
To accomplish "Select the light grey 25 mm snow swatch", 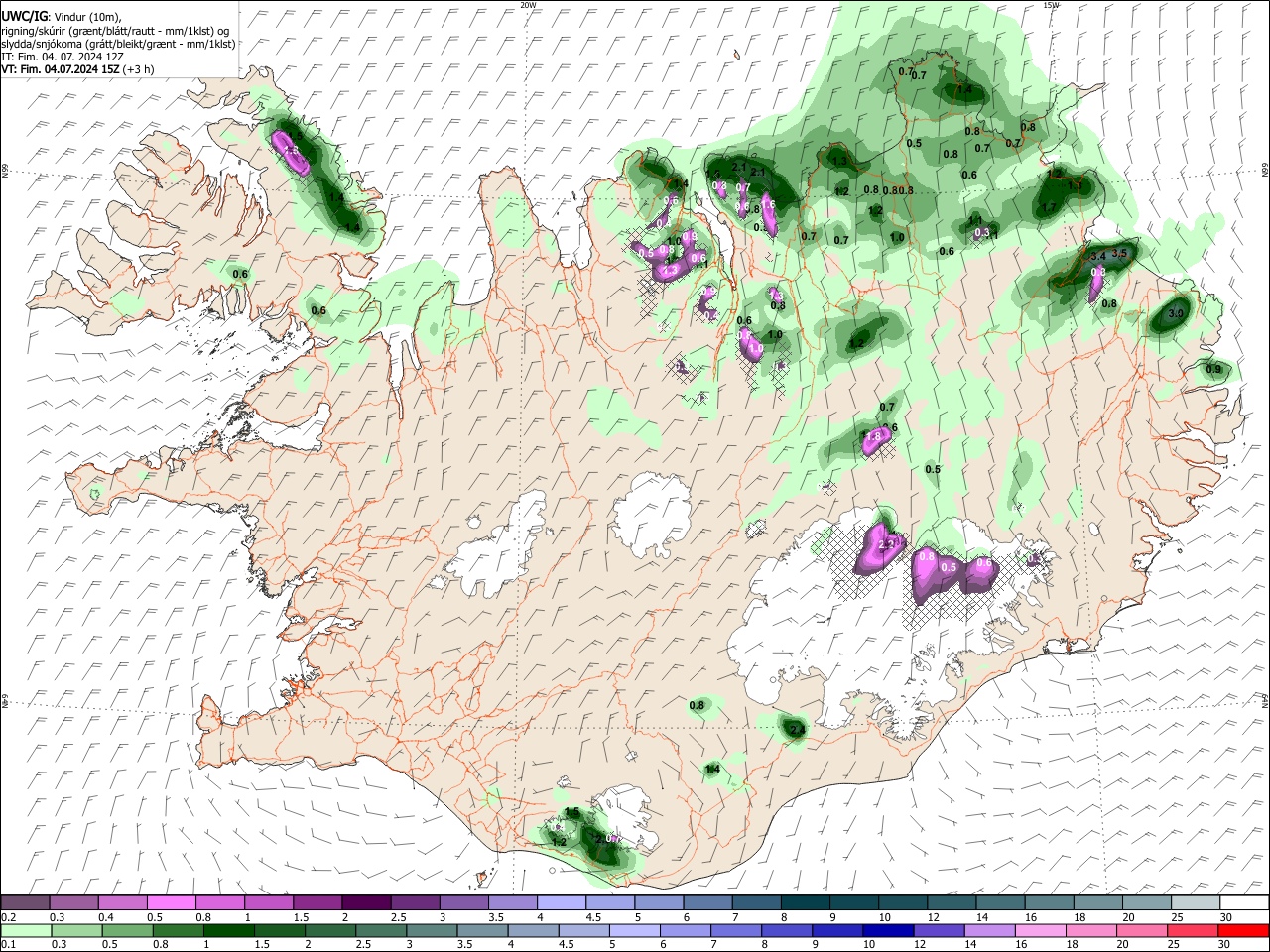I will [1197, 902].
